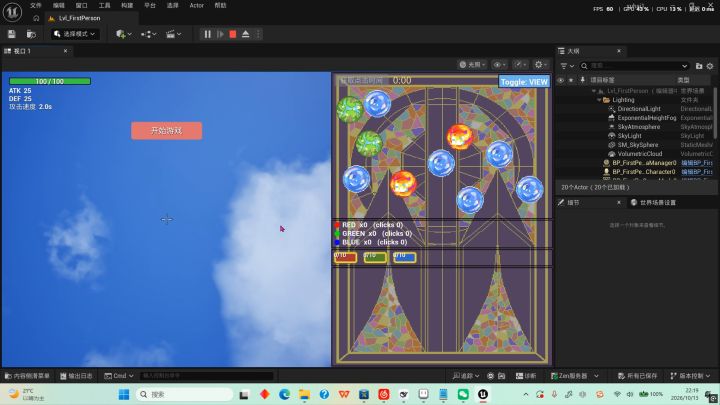
Task: Click the Outliner add folder icon
Action: coord(699,66)
